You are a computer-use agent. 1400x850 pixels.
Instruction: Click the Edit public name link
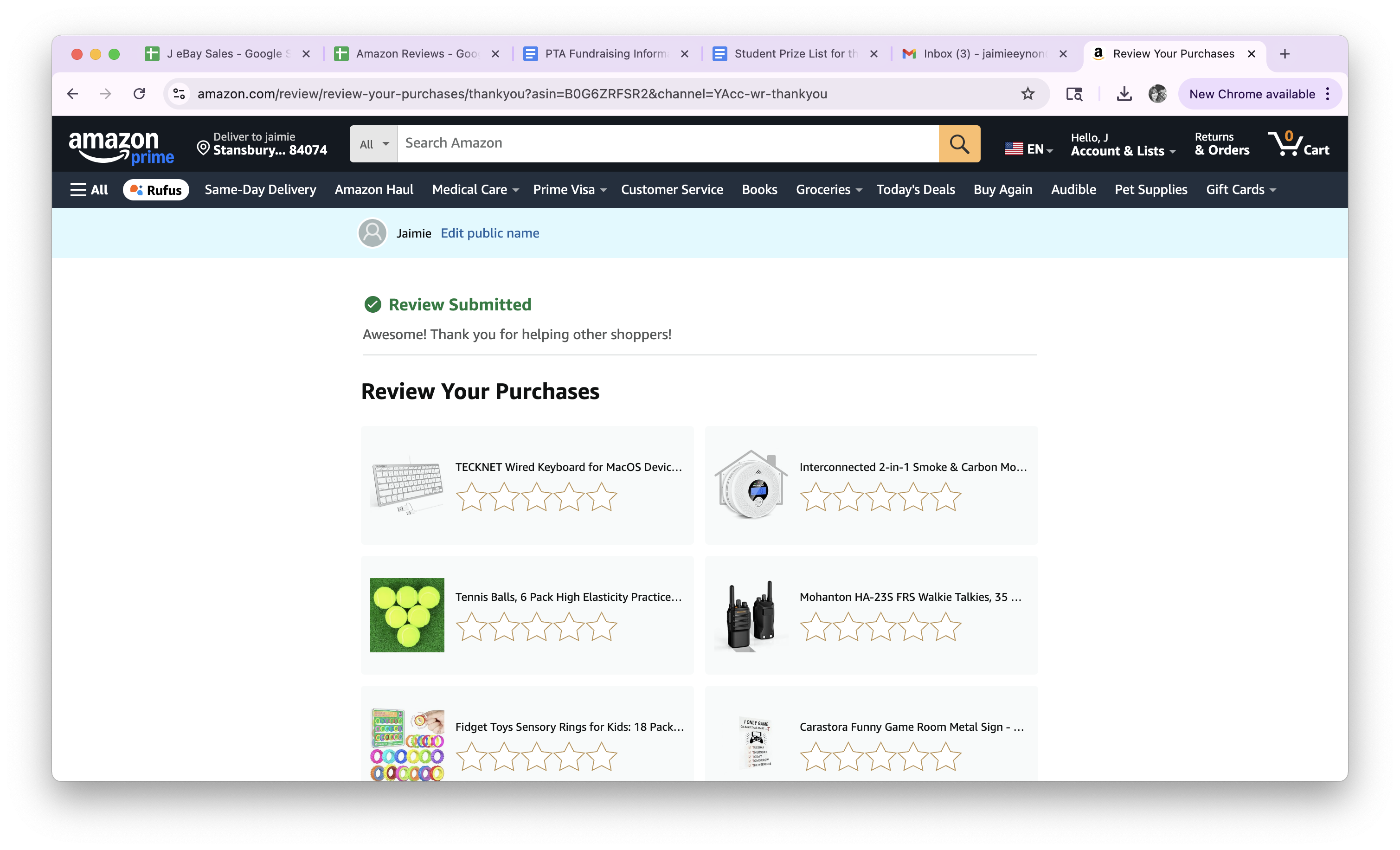coord(490,233)
